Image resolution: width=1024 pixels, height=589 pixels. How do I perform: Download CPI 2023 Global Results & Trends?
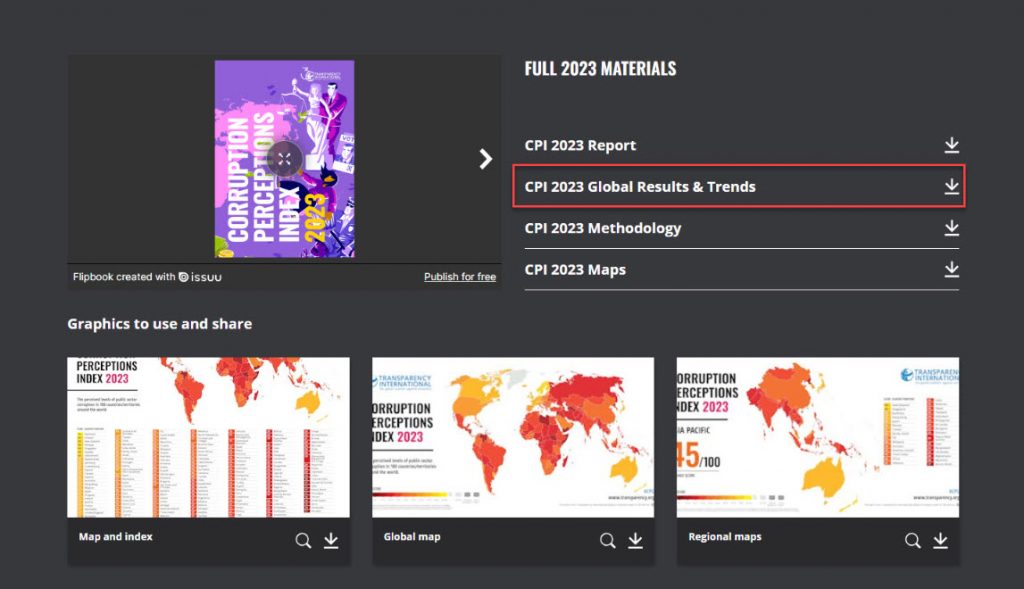pos(951,187)
